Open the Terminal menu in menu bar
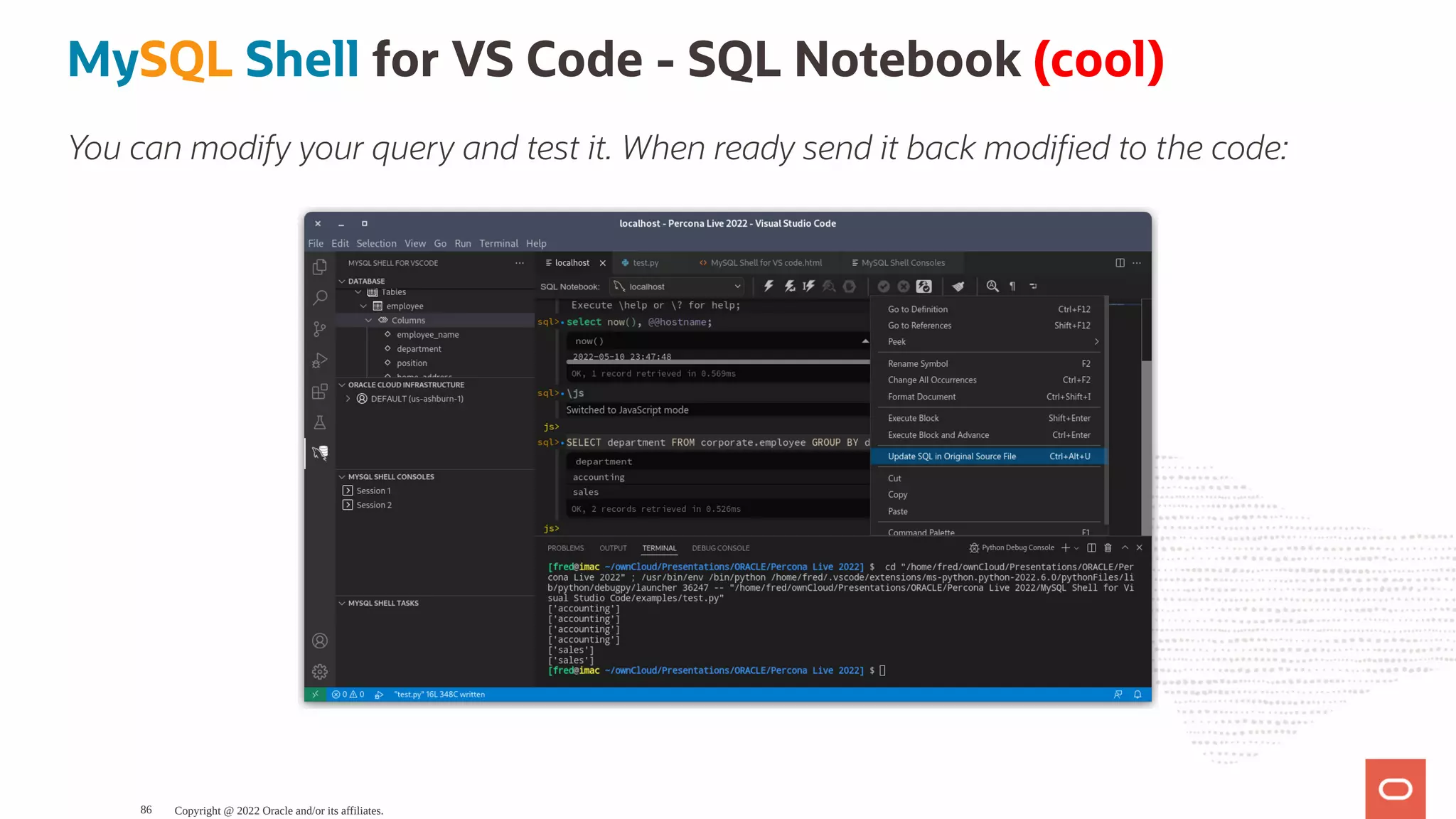 click(x=498, y=244)
